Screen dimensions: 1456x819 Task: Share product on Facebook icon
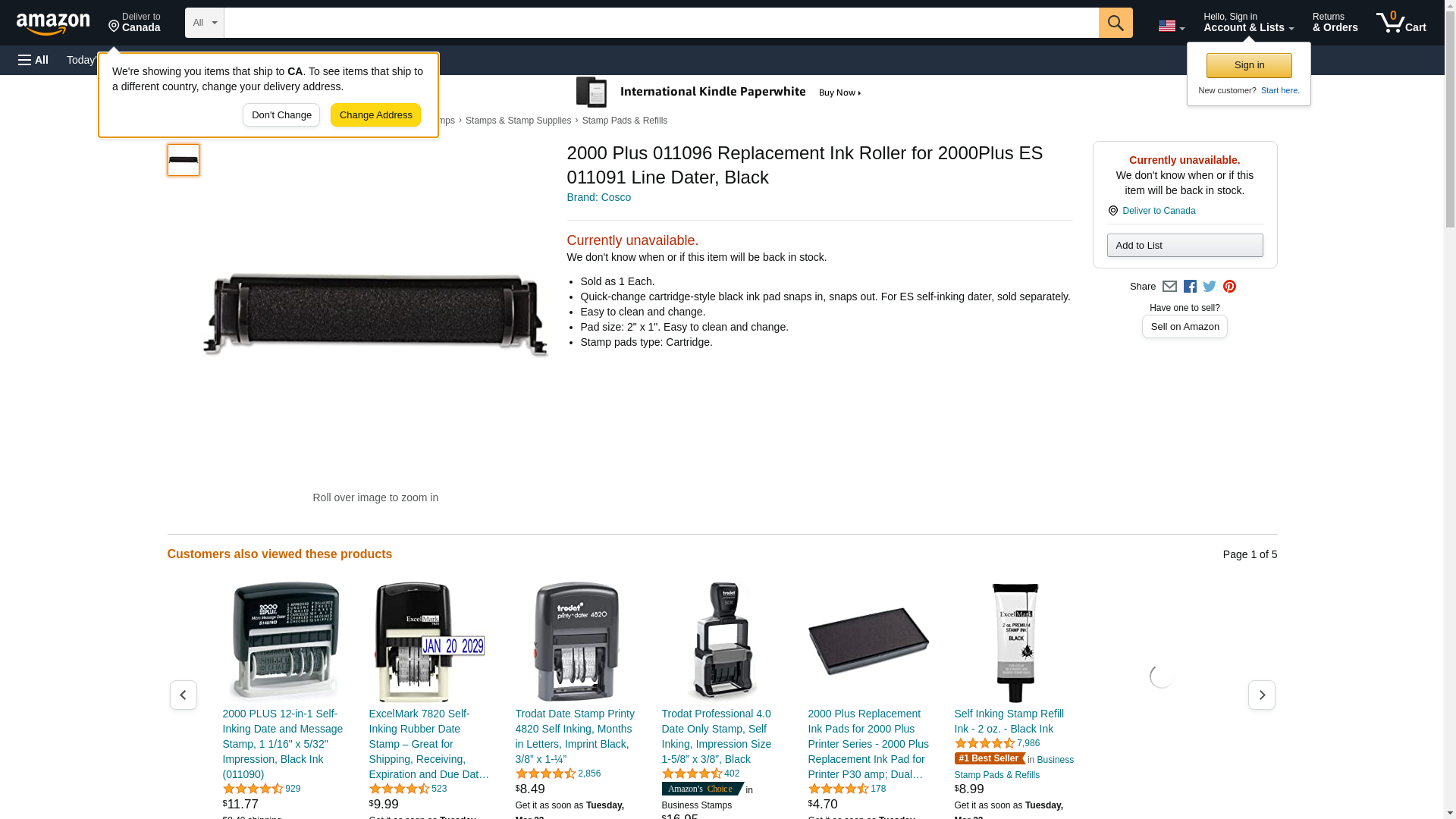click(x=1190, y=287)
